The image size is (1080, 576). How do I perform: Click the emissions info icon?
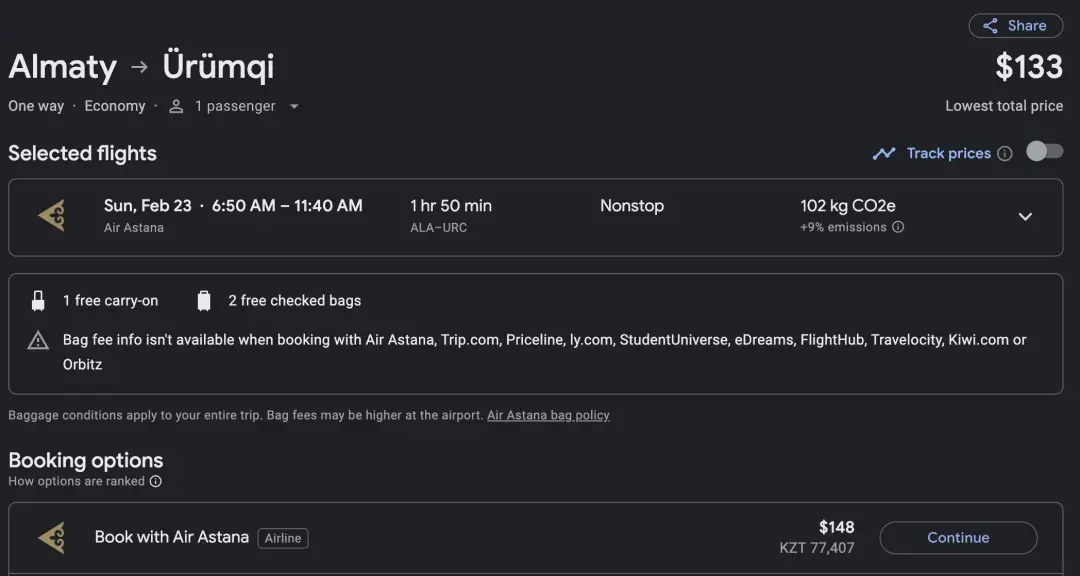click(x=898, y=228)
